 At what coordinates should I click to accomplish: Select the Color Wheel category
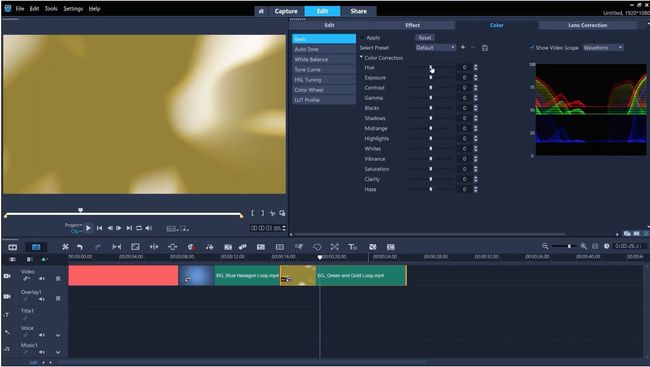(324, 90)
